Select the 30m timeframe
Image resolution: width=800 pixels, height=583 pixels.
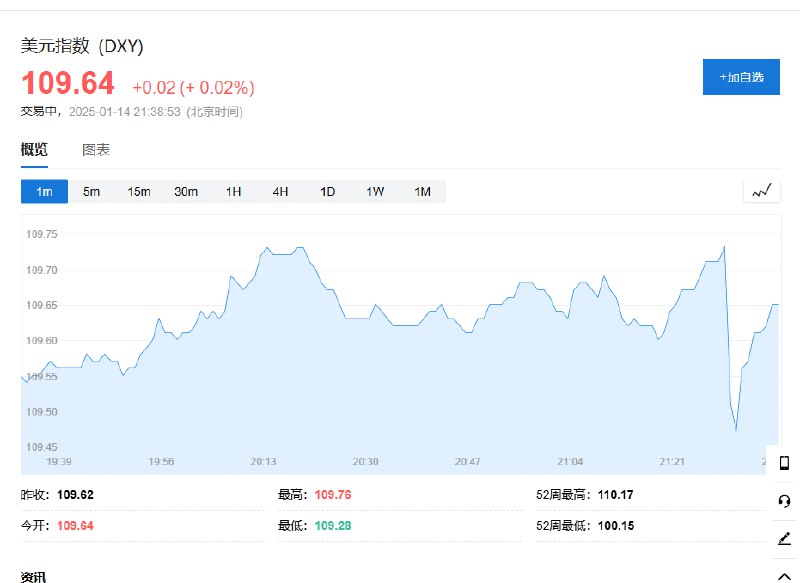[x=186, y=191]
